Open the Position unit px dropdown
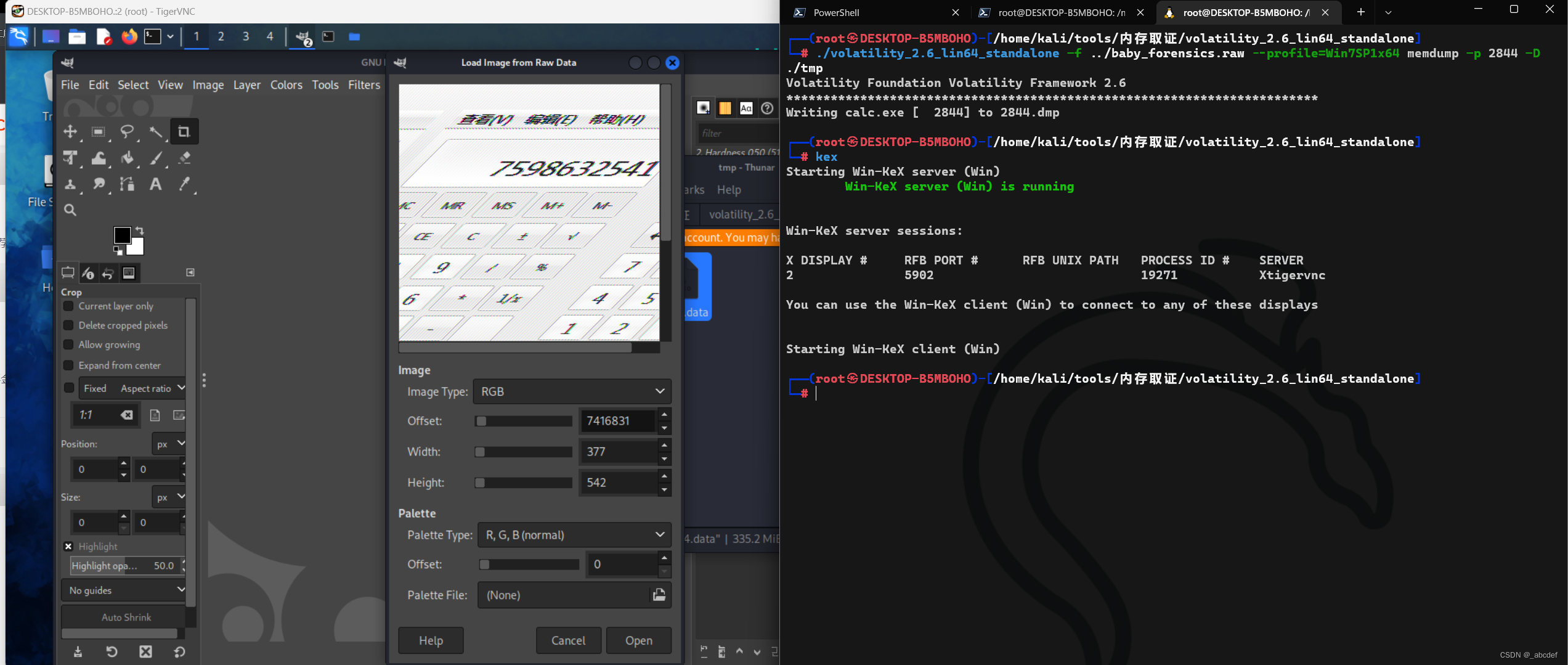The height and width of the screenshot is (665, 1568). [169, 444]
